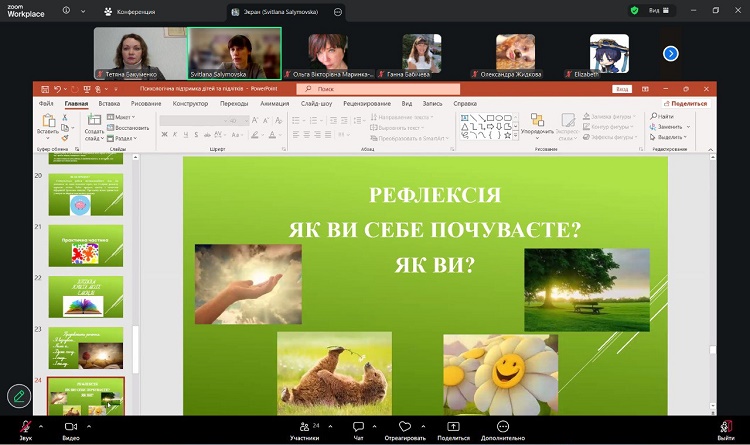Open the Анимация ribbon tab
This screenshot has width=750, height=445.
[x=274, y=103]
